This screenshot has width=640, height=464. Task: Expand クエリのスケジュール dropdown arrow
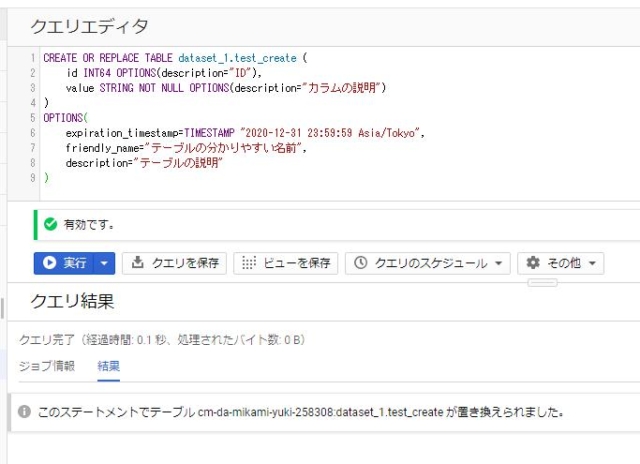[x=498, y=263]
